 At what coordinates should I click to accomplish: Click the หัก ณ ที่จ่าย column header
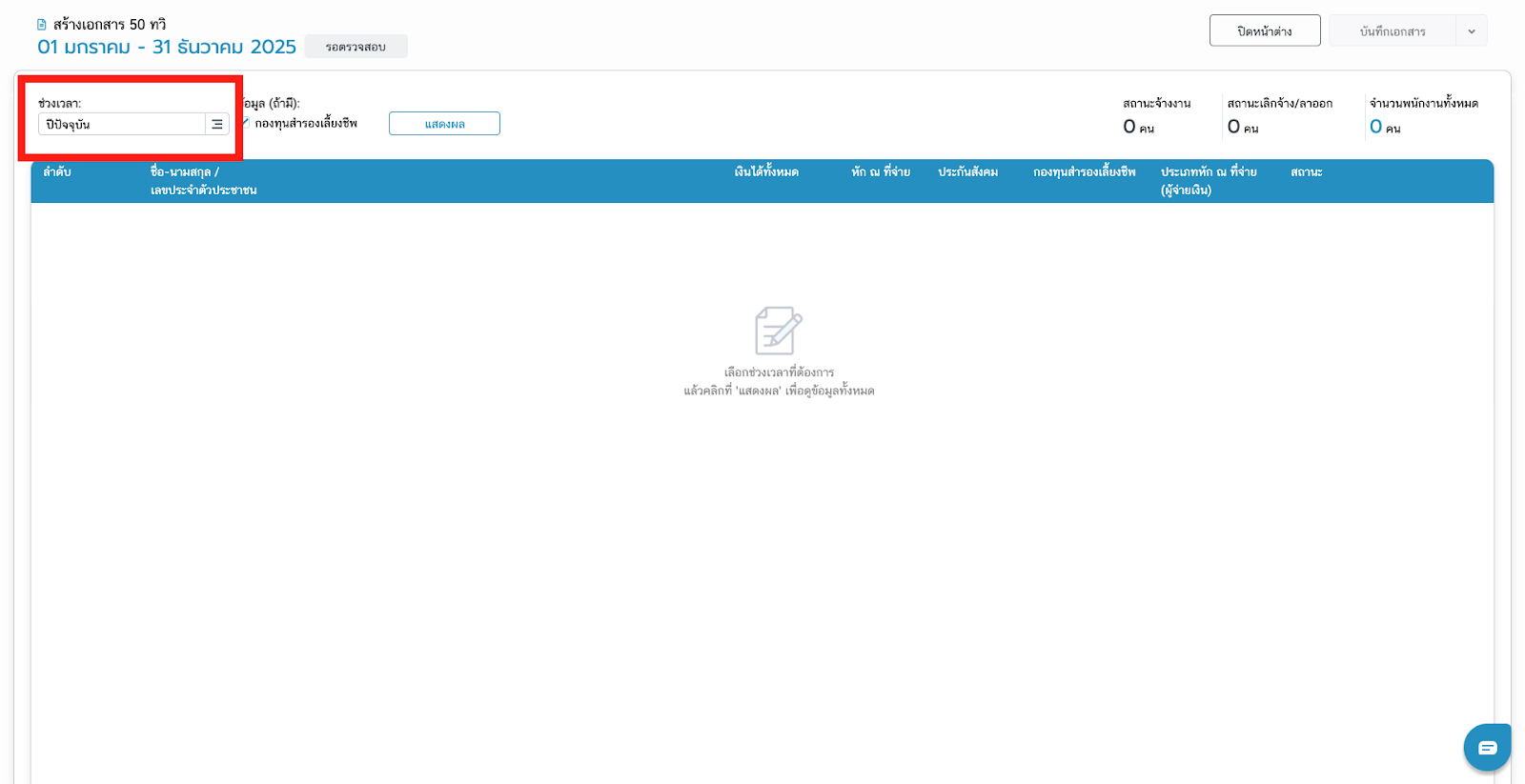(x=881, y=172)
